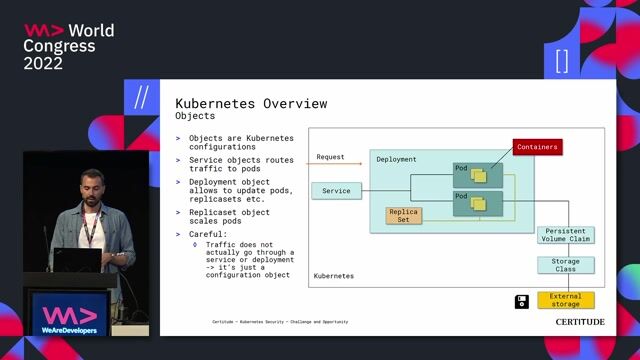Screen dimensions: 640x360
Task: Click the square brackets icon in blue tile
Action: pos(562,61)
